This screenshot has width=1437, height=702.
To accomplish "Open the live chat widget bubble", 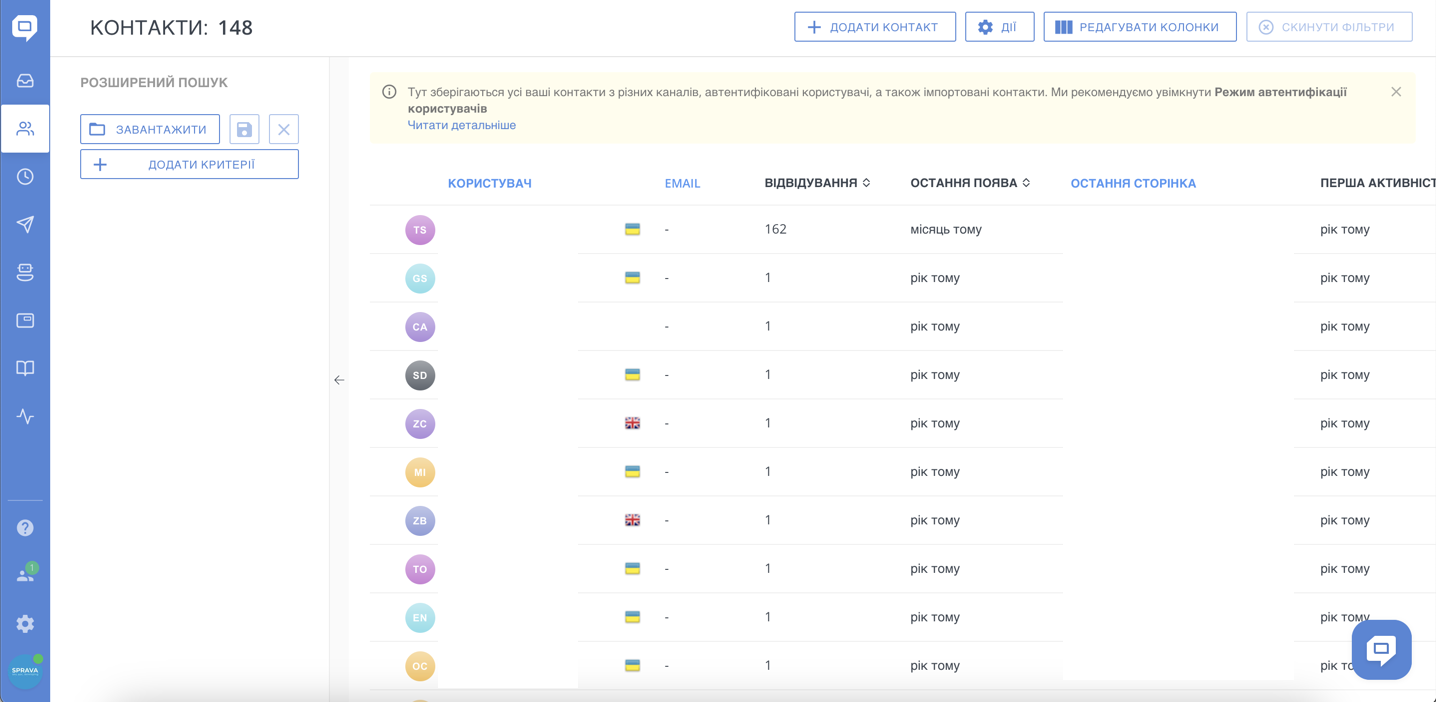I will tap(1381, 650).
